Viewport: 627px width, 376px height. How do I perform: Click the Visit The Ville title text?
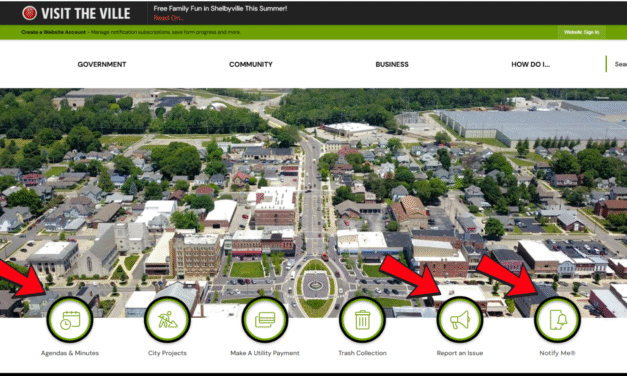[86, 14]
